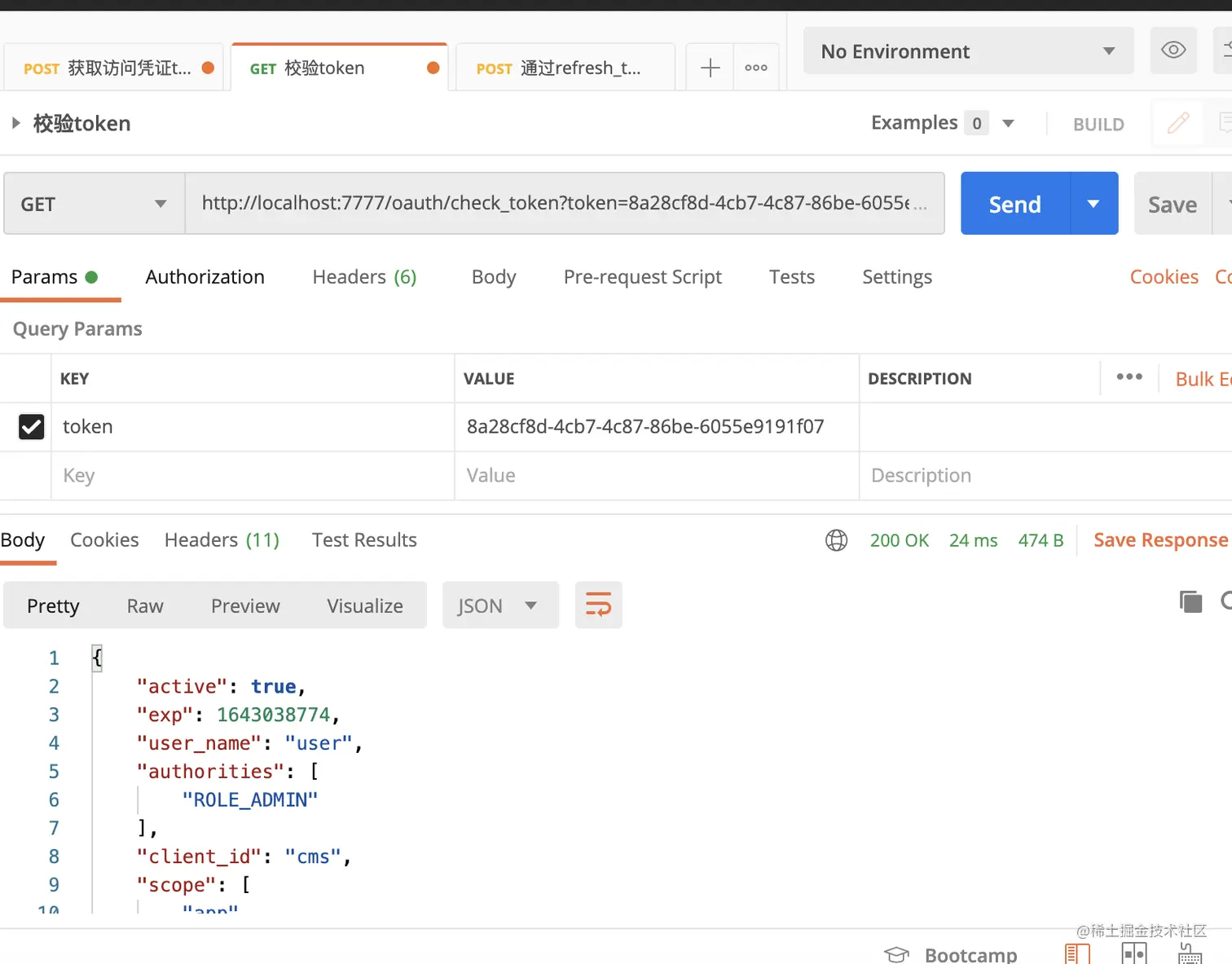Open the Pre-request Script tab
Viewport: 1232px width, 964px height.
tap(642, 277)
